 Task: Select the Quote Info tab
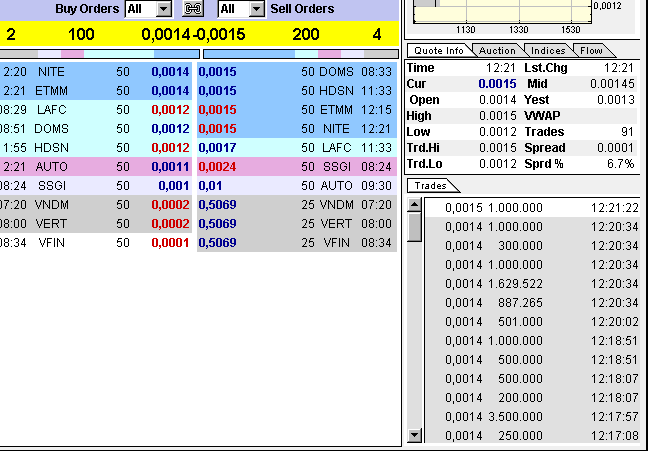pyautogui.click(x=439, y=50)
